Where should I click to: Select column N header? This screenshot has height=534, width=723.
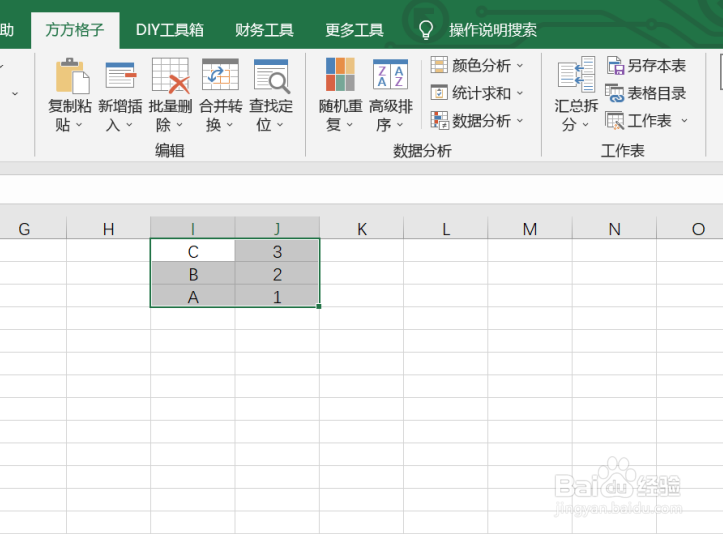click(614, 229)
